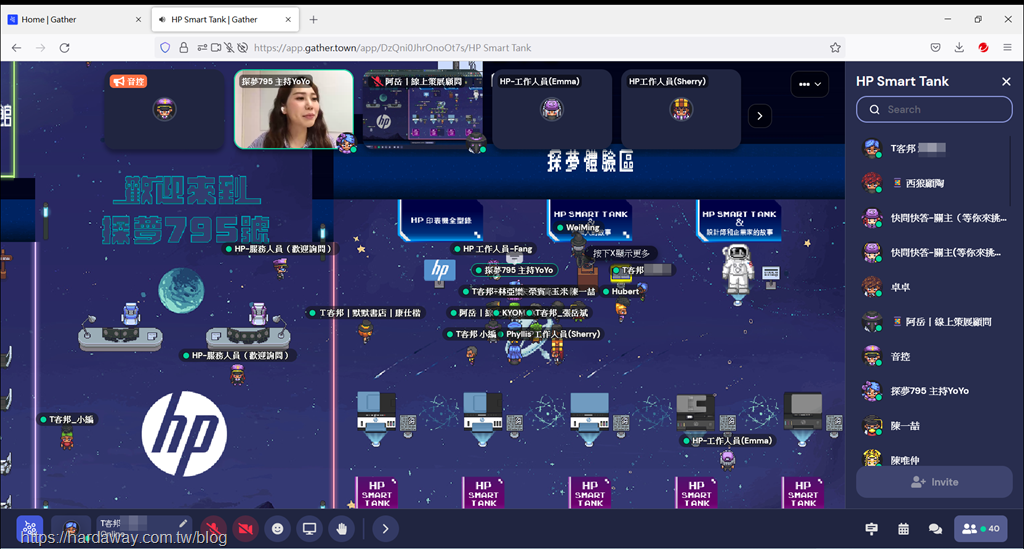Click the blocked autoplay icon in address bar

click(x=242, y=48)
